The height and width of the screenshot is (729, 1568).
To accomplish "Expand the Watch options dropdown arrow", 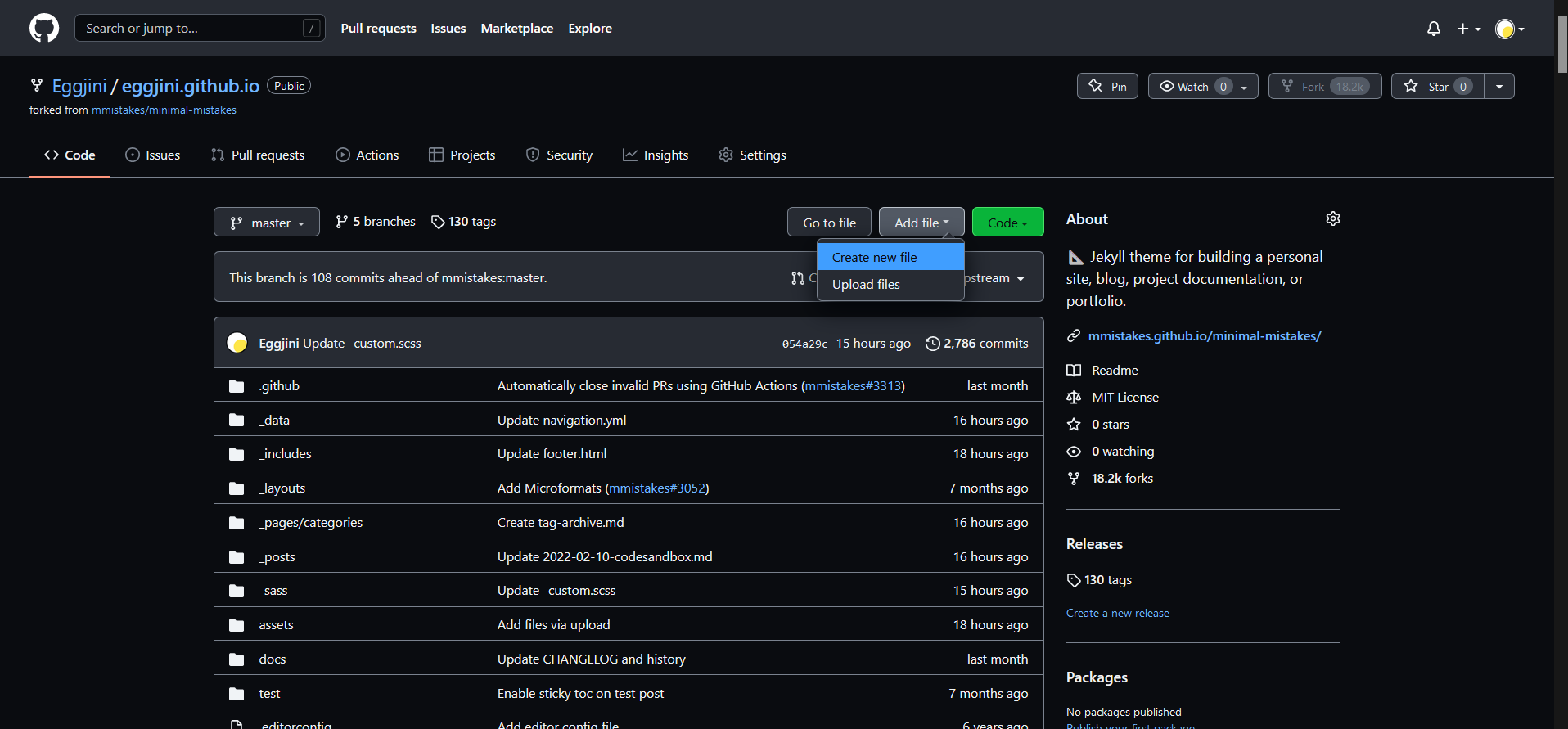I will tap(1245, 87).
